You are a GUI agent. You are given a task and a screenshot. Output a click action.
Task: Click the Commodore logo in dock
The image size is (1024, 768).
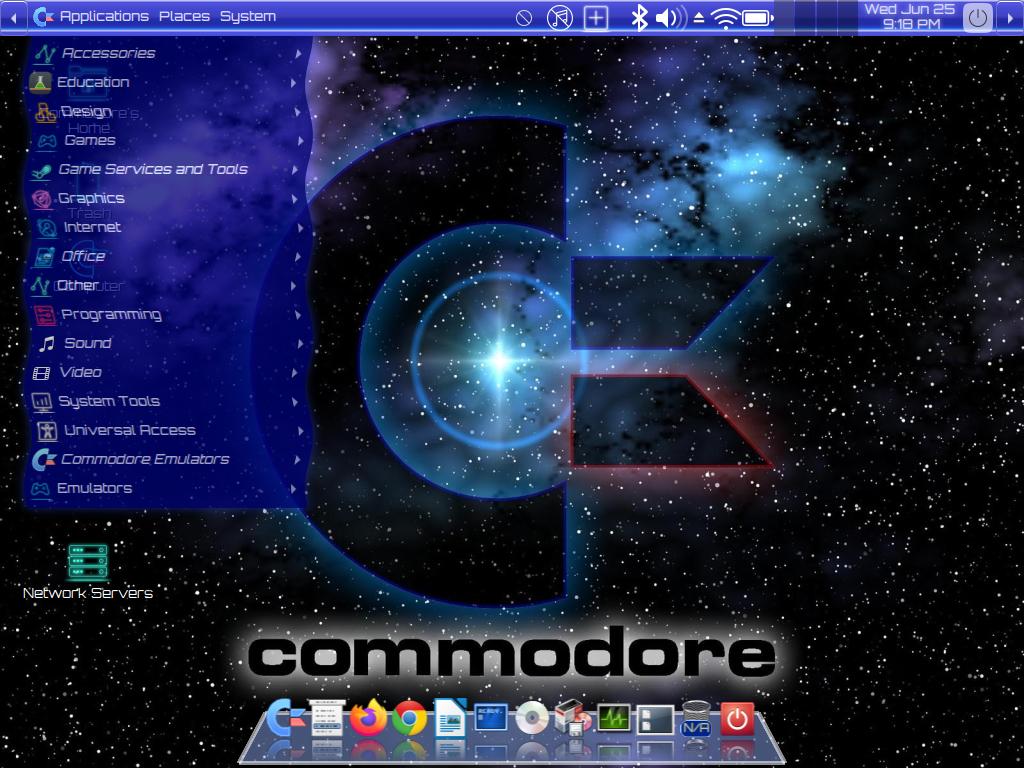285,719
